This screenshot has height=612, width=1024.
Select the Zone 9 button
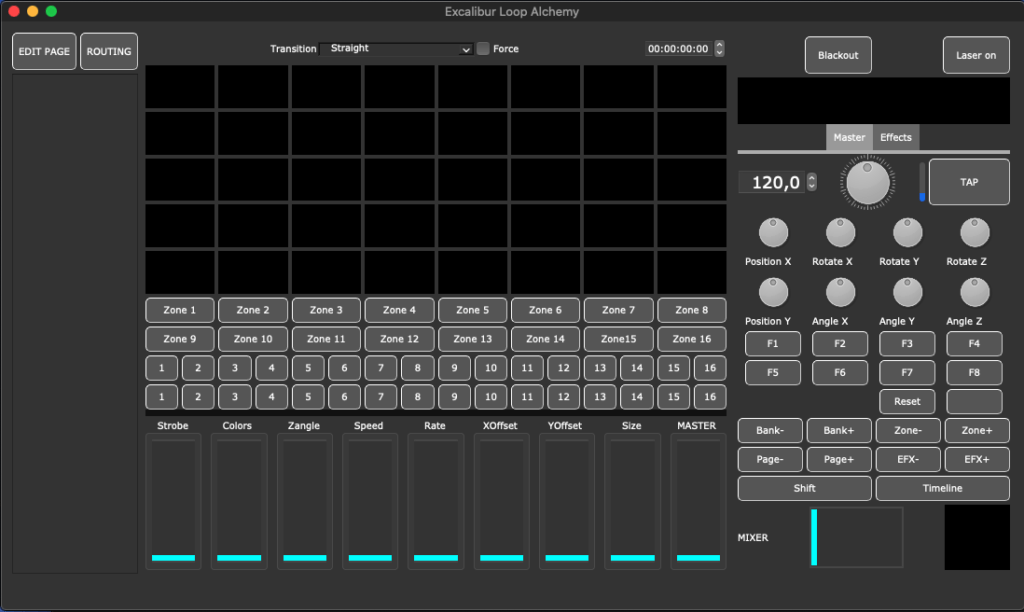(180, 339)
